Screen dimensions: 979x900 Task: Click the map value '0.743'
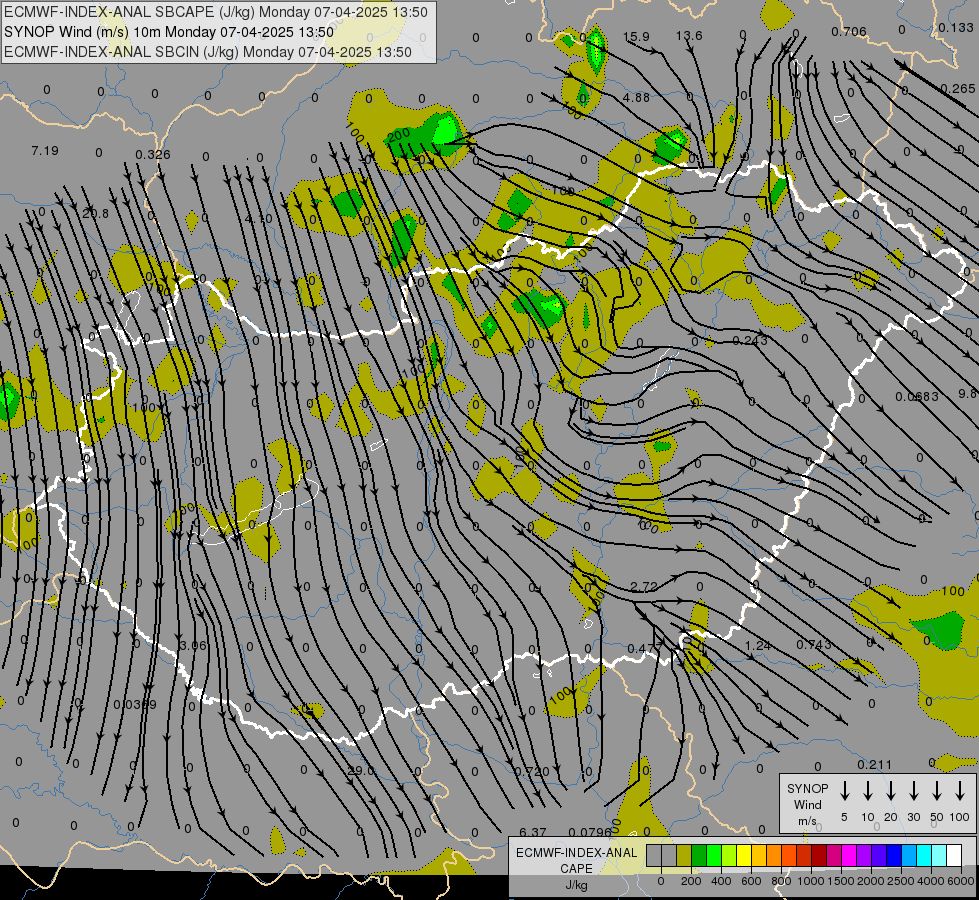coord(814,644)
